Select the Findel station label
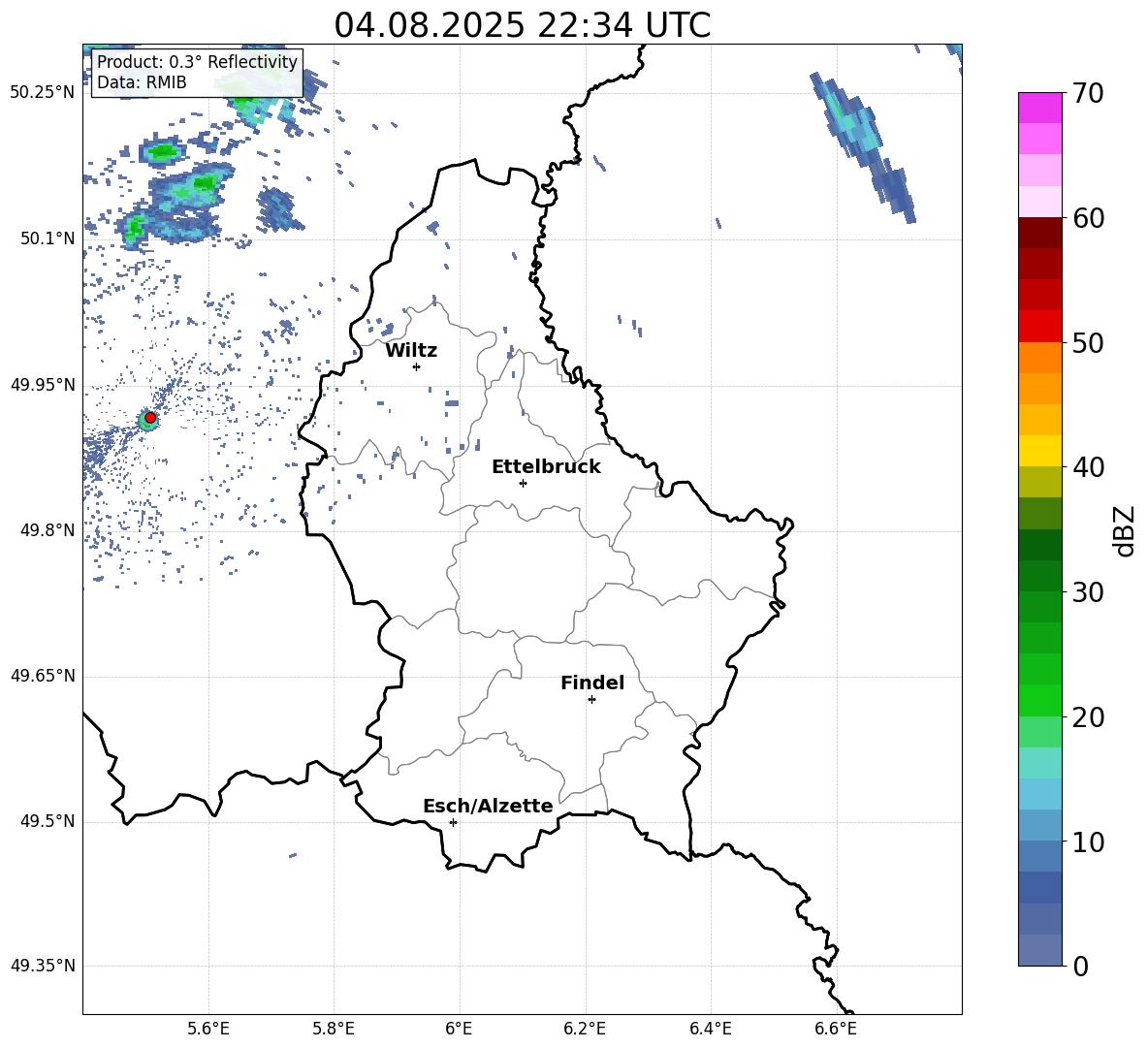 [592, 683]
